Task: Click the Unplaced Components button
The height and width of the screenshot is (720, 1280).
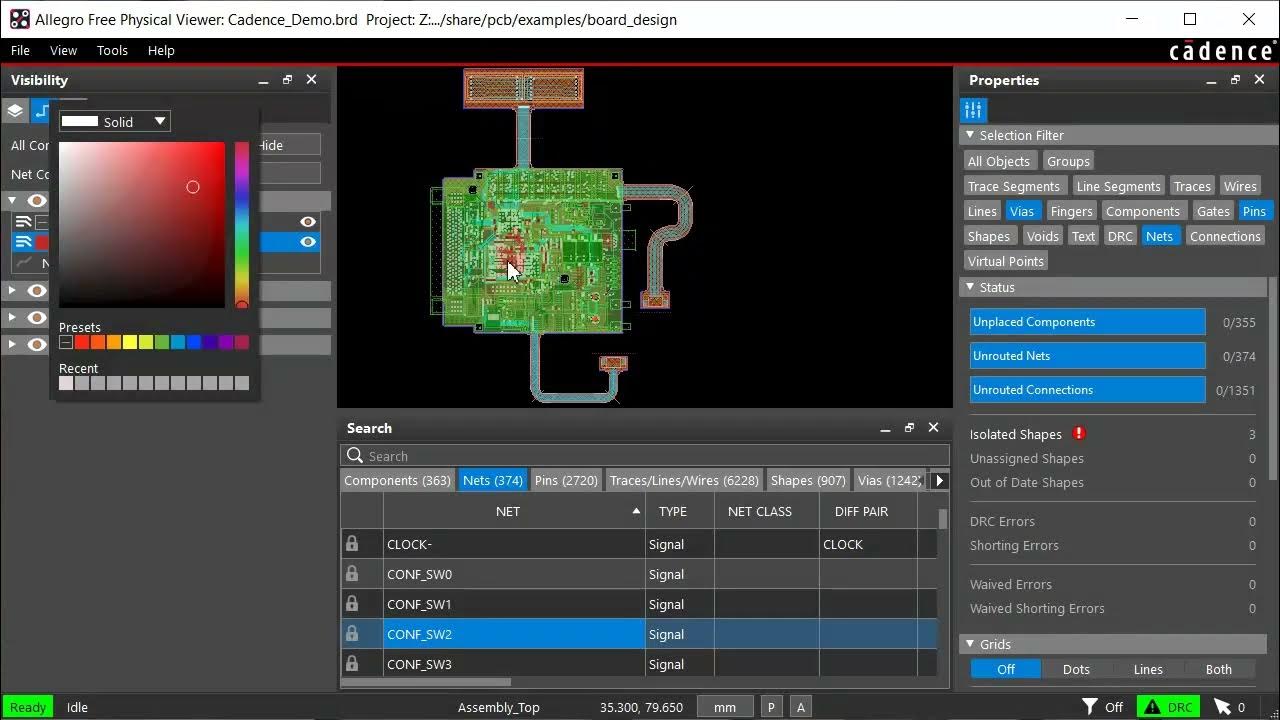Action: 1088,322
